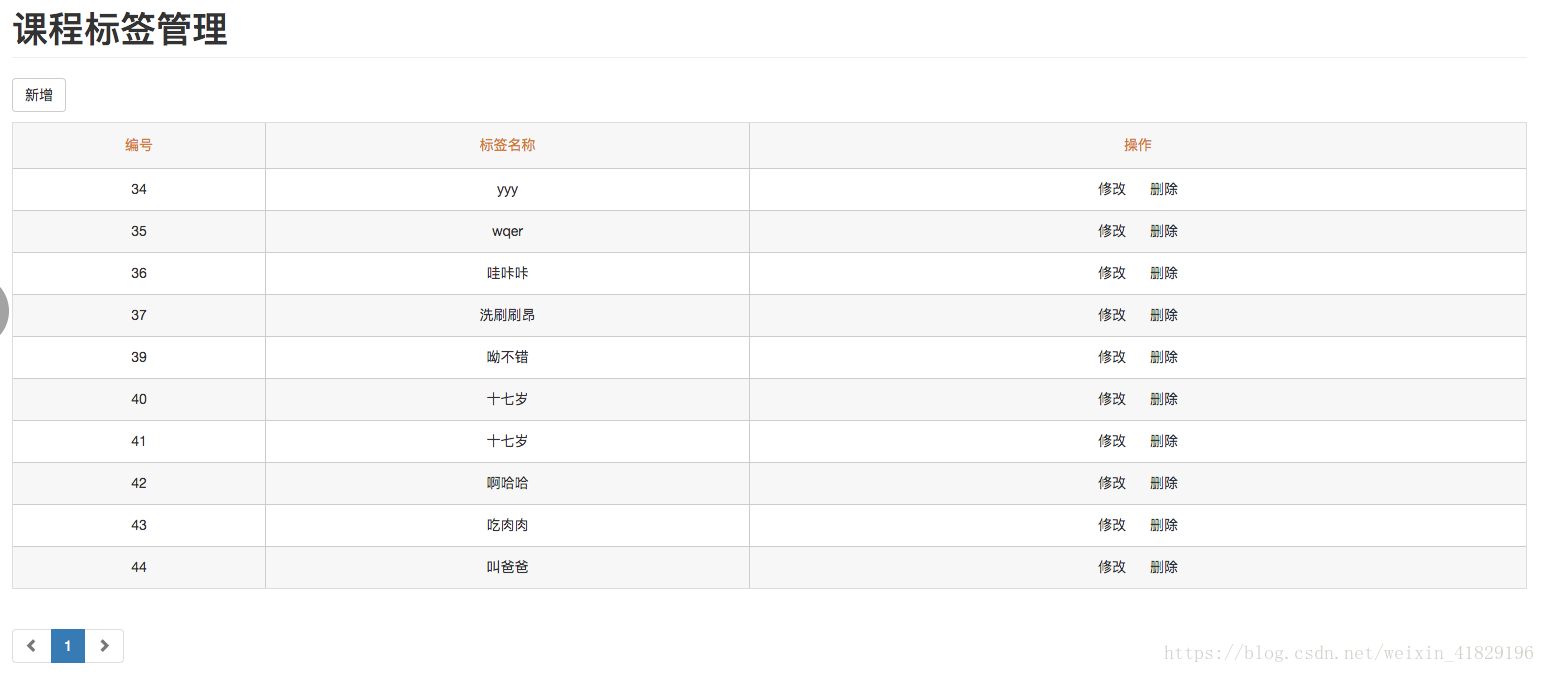Click 修改 for row 43 吃肉肉
Screen dimensions: 1545x673
[1112, 525]
